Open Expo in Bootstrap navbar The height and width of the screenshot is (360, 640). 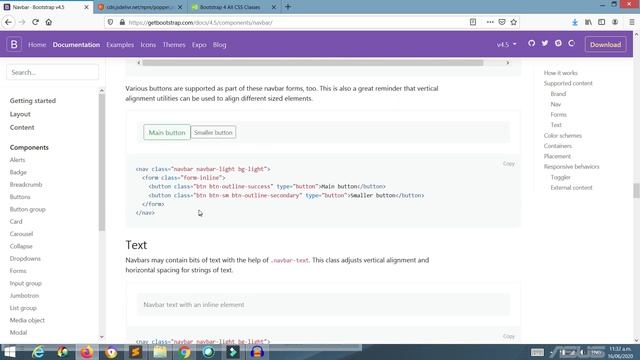point(199,45)
